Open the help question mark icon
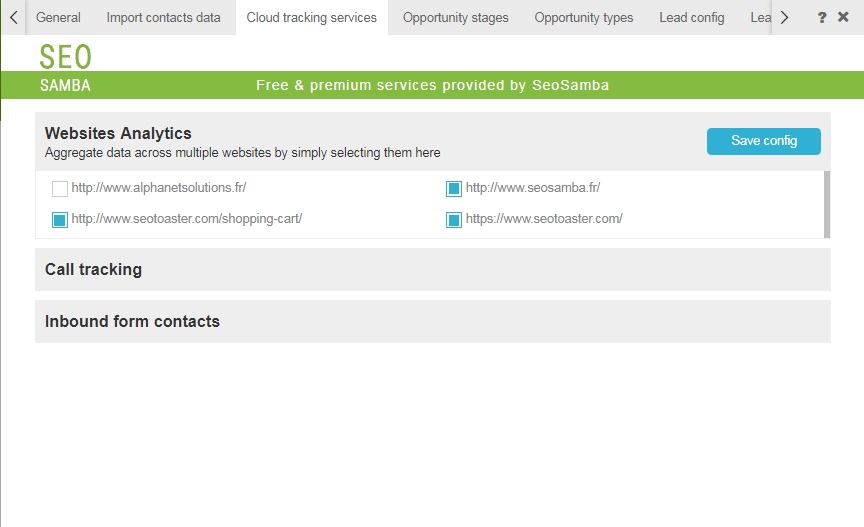 point(822,18)
